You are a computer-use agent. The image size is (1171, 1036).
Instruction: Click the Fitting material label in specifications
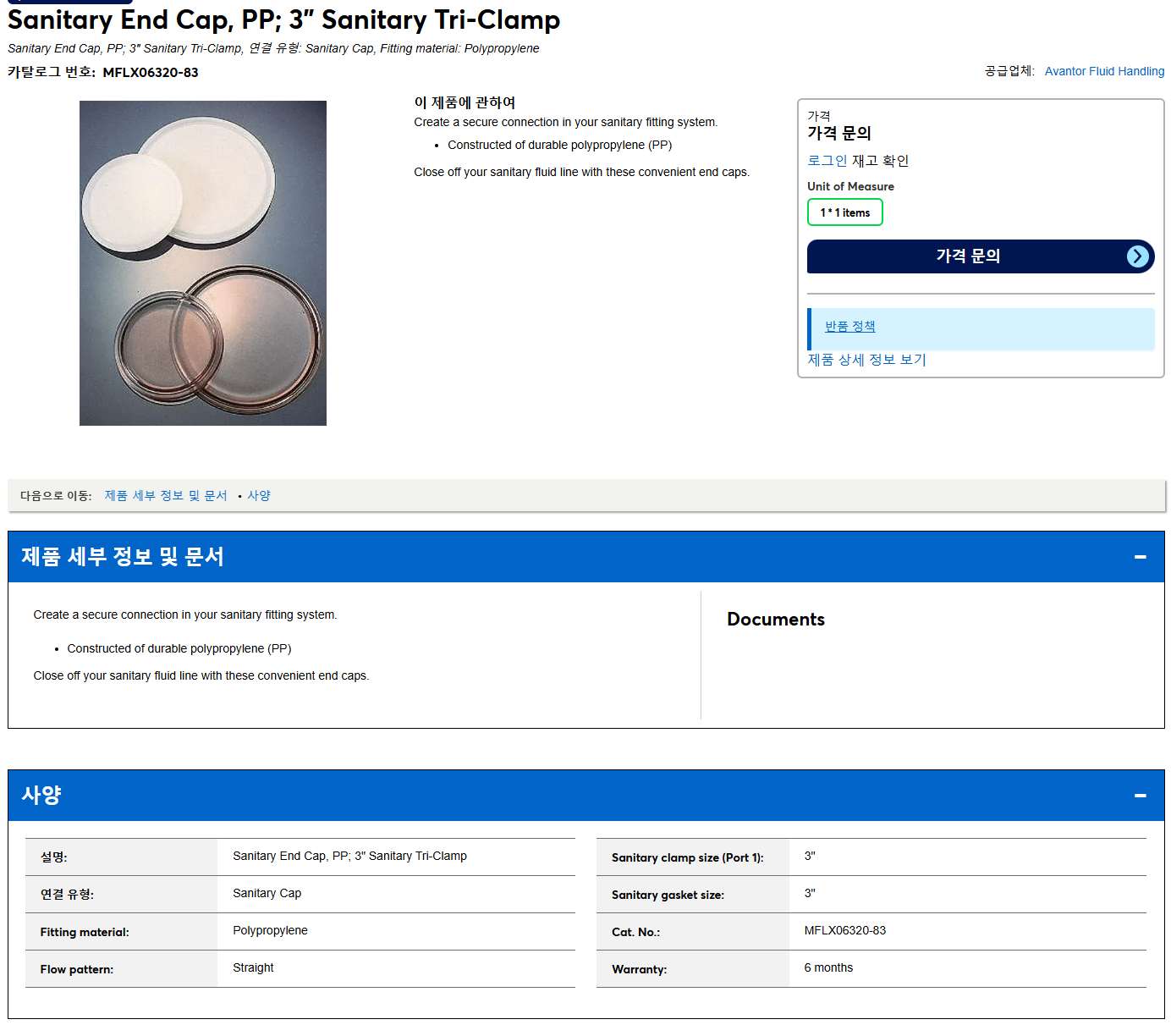tap(85, 933)
